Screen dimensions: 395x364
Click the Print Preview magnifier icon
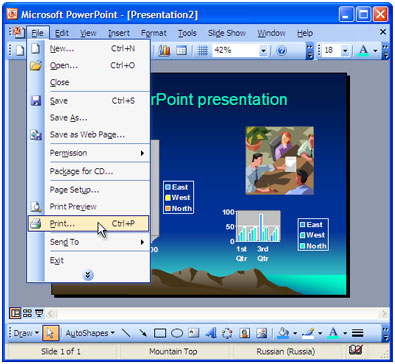click(x=36, y=207)
